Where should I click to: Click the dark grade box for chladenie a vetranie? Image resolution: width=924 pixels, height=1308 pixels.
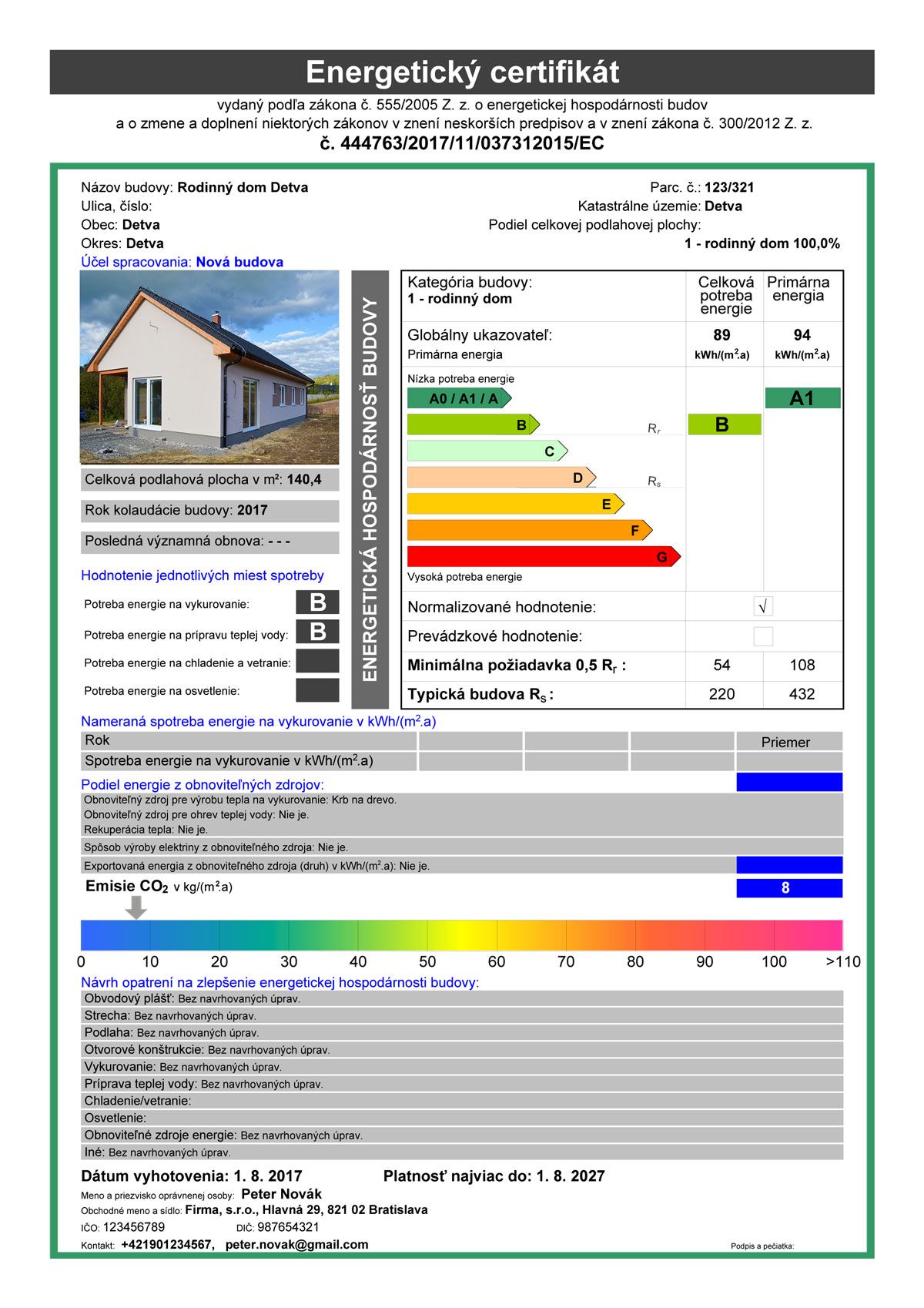click(x=317, y=661)
